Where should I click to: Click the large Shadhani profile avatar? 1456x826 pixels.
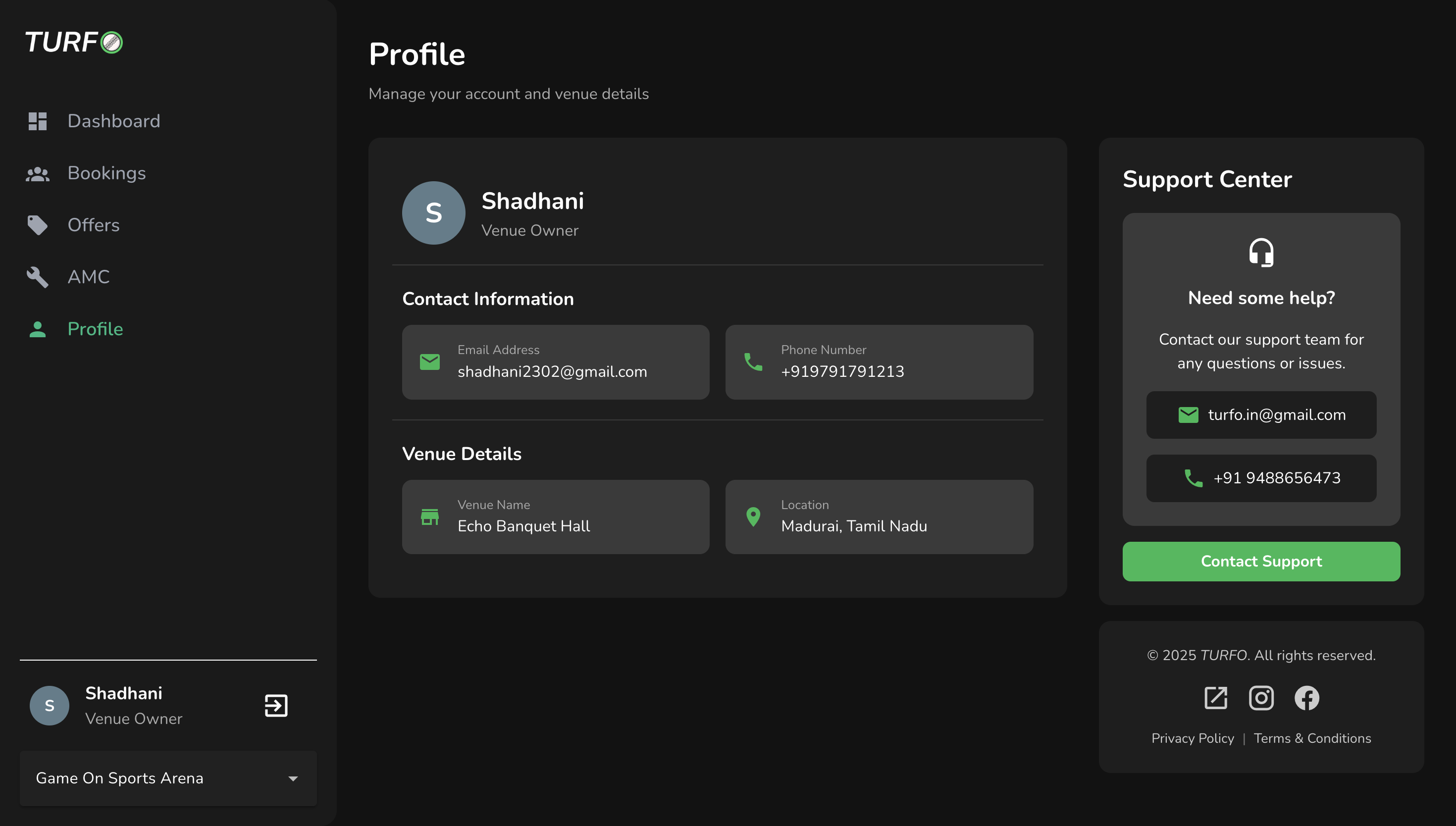(x=433, y=213)
